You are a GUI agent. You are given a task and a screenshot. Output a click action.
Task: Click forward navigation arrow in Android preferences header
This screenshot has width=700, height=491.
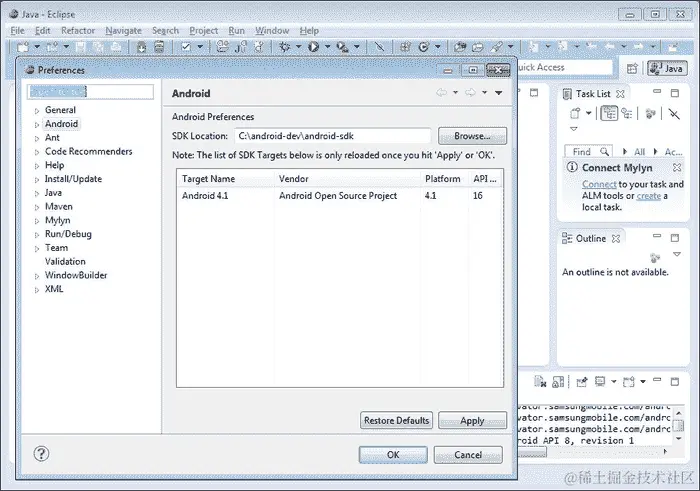pos(470,92)
